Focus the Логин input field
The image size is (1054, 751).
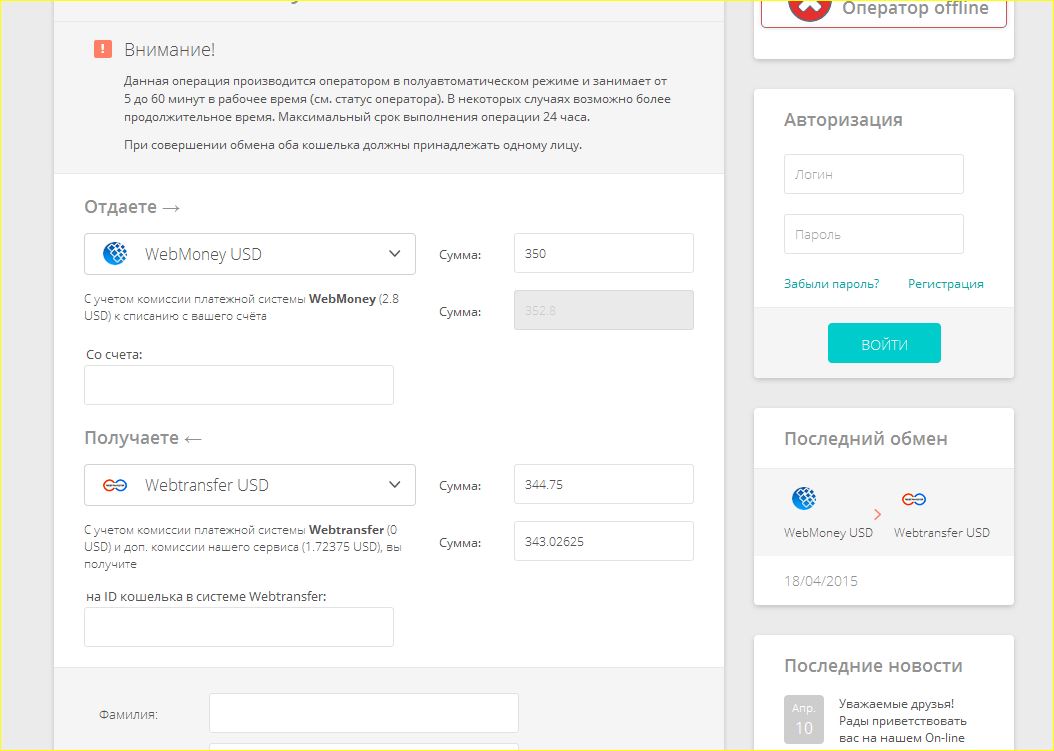coord(873,174)
